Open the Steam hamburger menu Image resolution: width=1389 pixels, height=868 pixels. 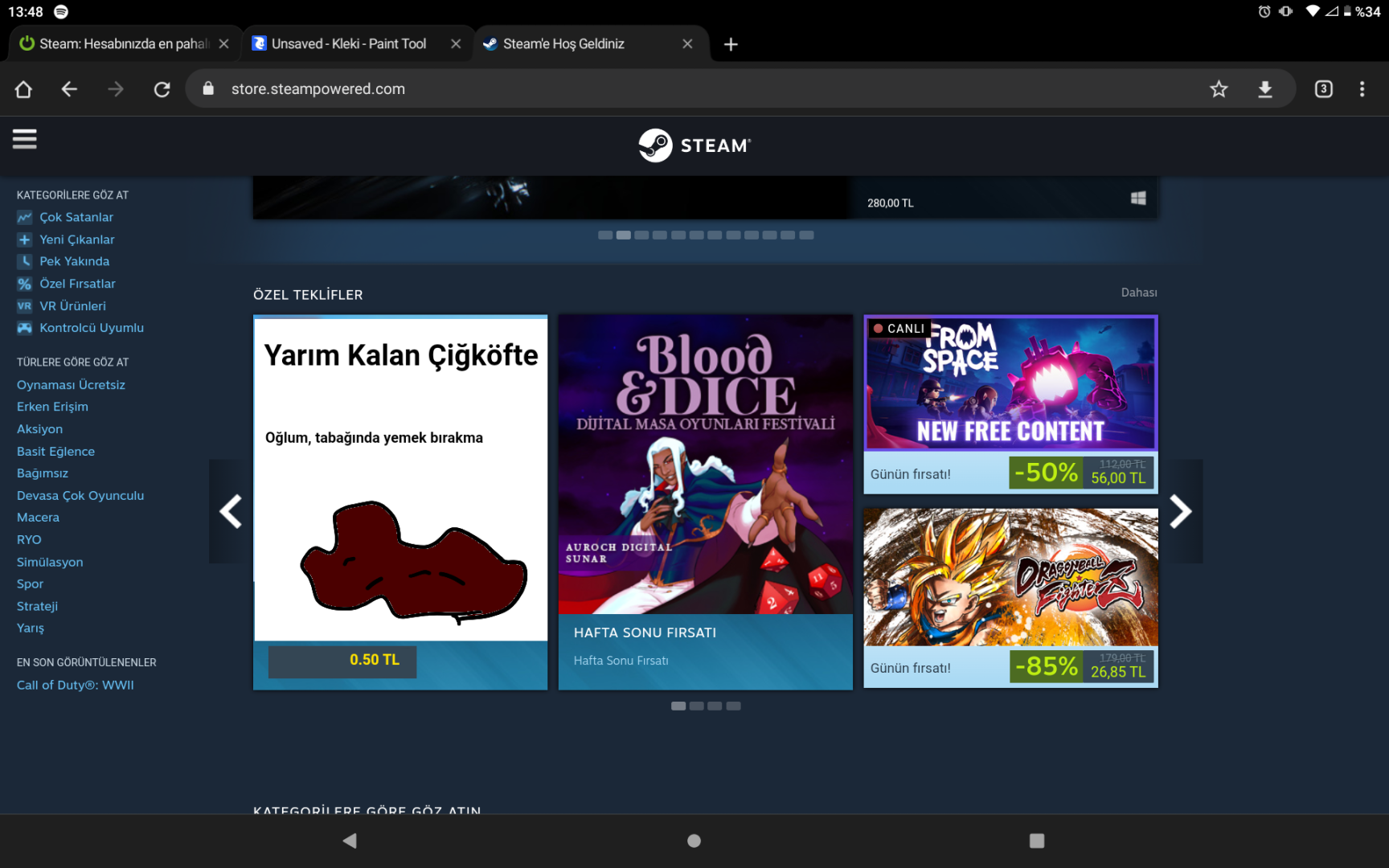click(x=24, y=139)
